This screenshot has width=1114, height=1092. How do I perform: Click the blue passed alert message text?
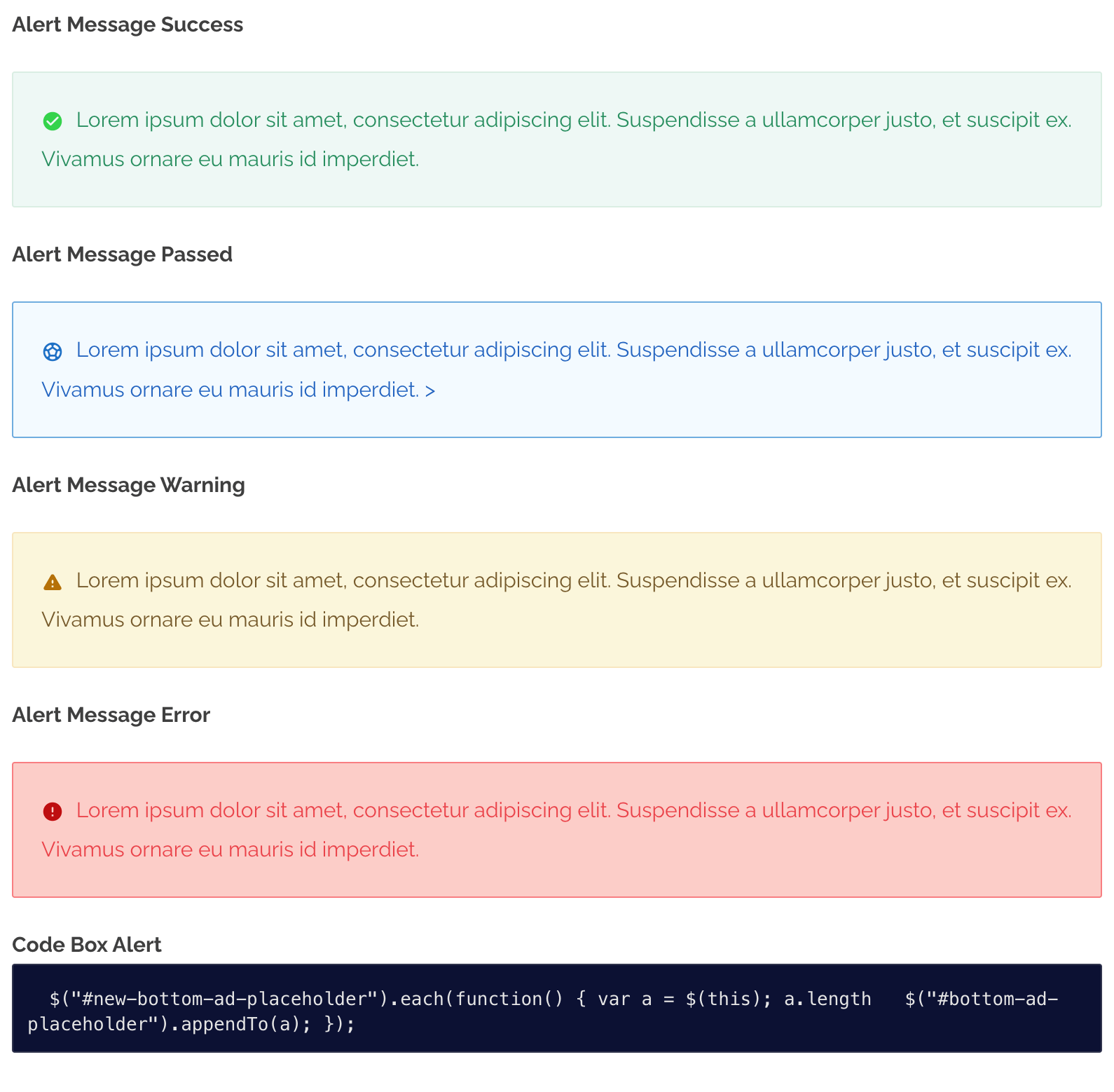(x=556, y=369)
